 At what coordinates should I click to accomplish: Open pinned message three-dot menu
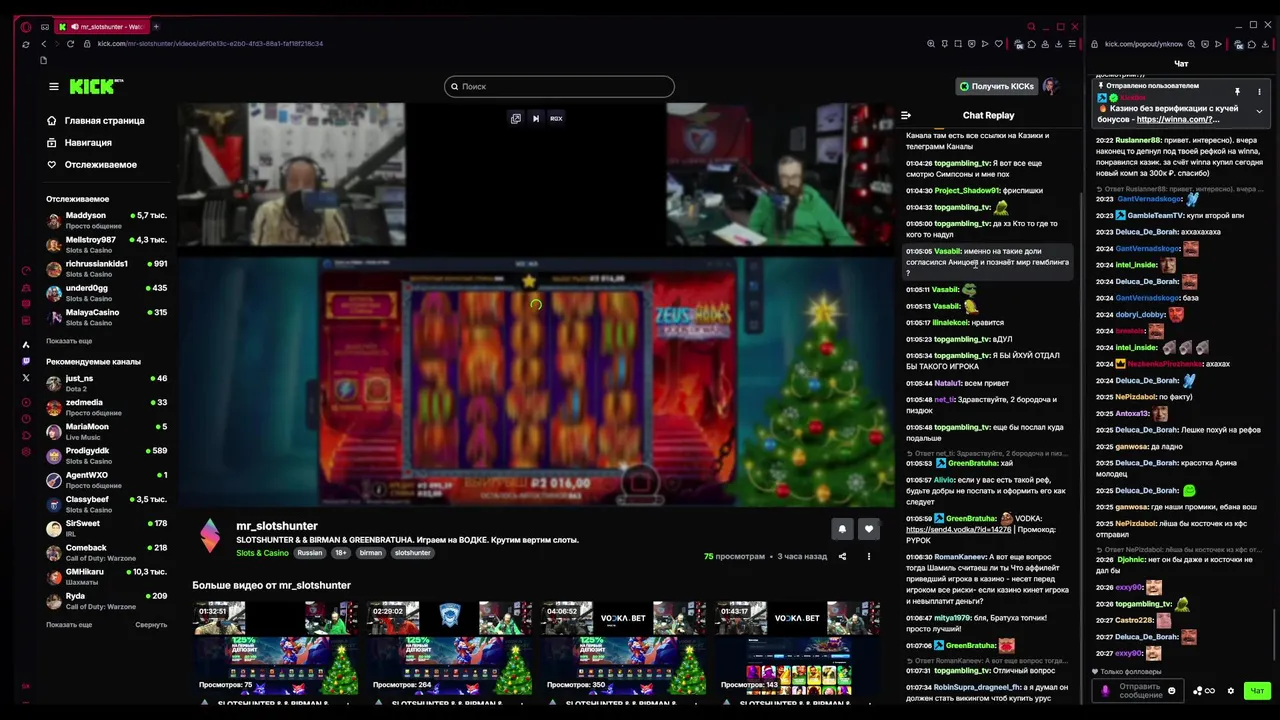click(1259, 92)
